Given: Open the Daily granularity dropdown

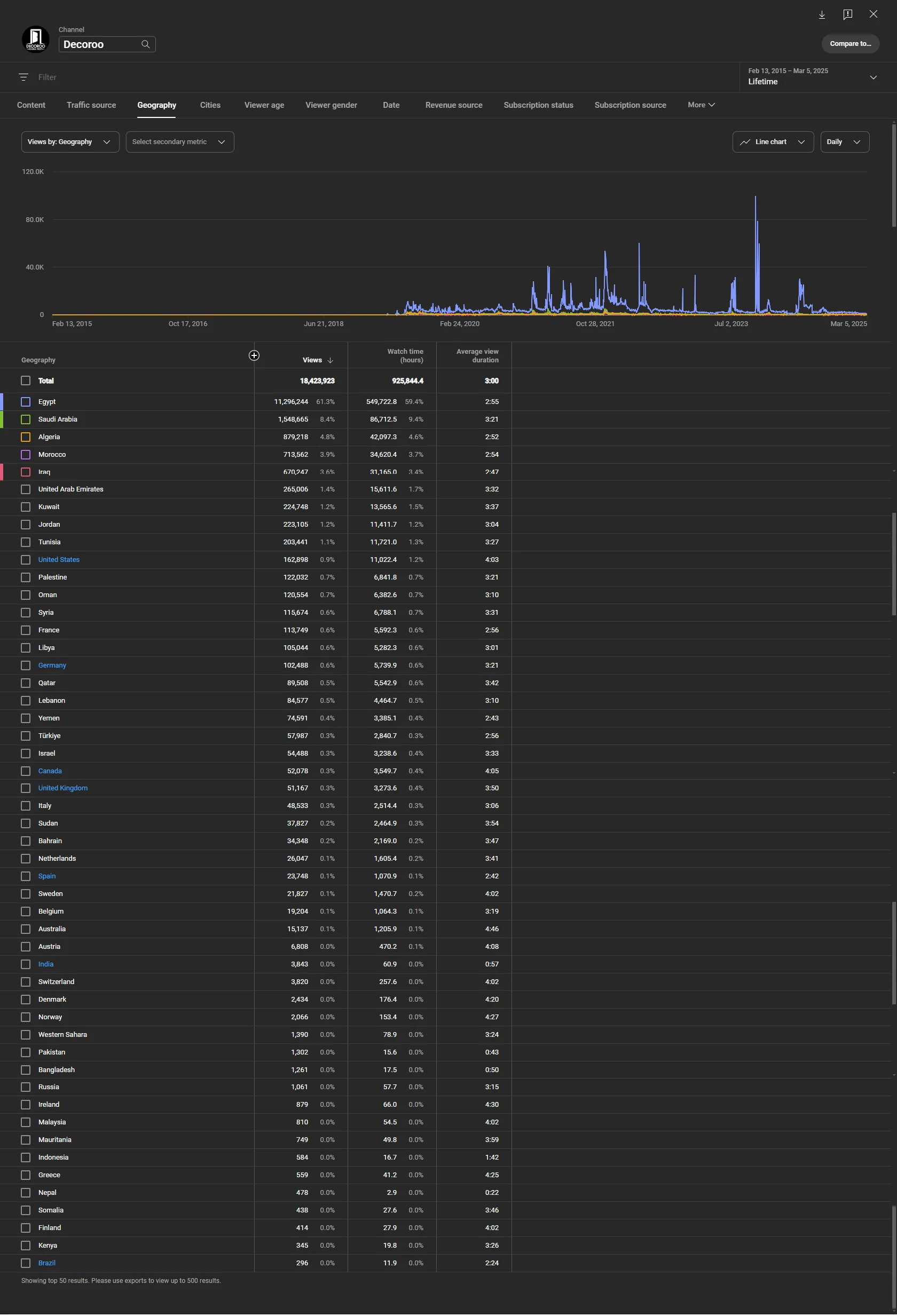Looking at the screenshot, I should (844, 142).
